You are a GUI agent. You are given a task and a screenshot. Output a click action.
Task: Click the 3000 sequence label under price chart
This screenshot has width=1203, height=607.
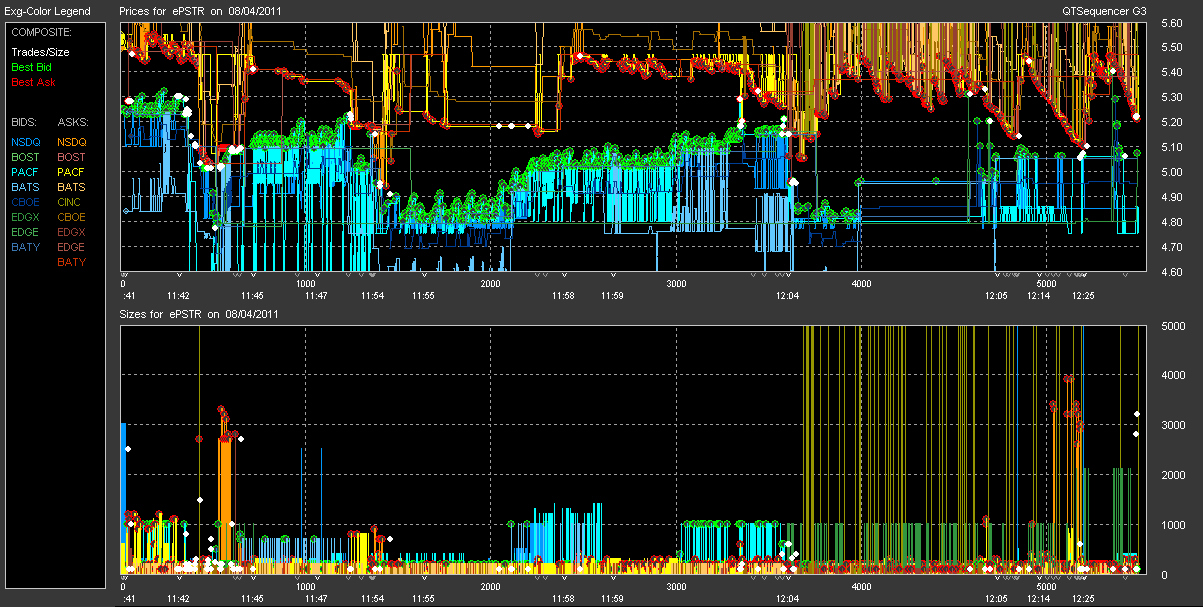(676, 284)
